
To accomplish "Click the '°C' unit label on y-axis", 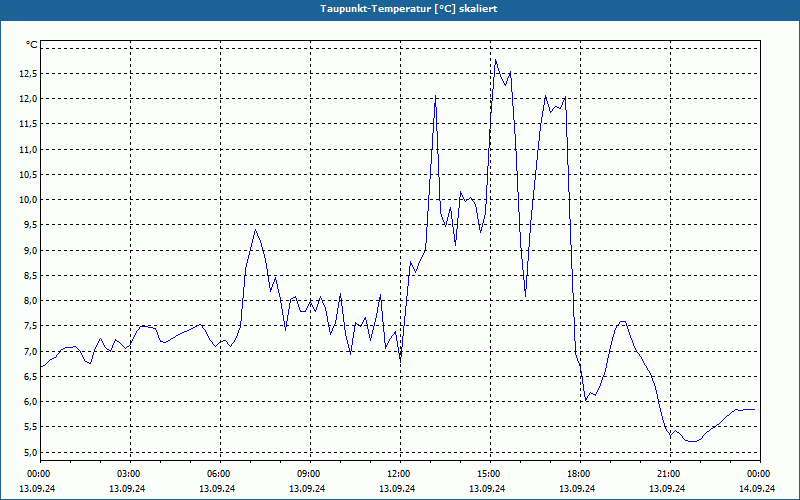I will 32,45.
